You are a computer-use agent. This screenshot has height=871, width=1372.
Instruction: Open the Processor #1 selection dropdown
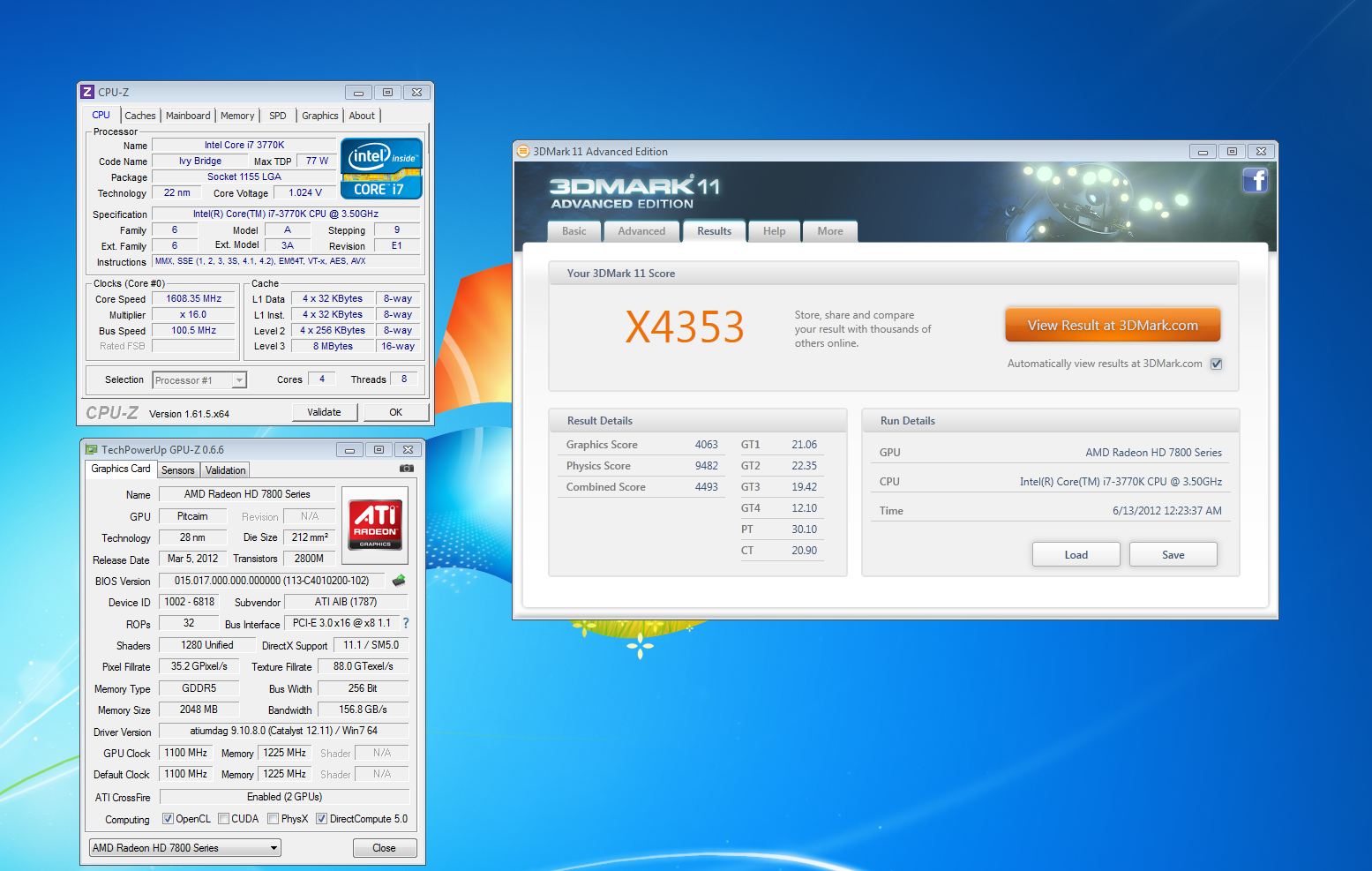pos(199,380)
